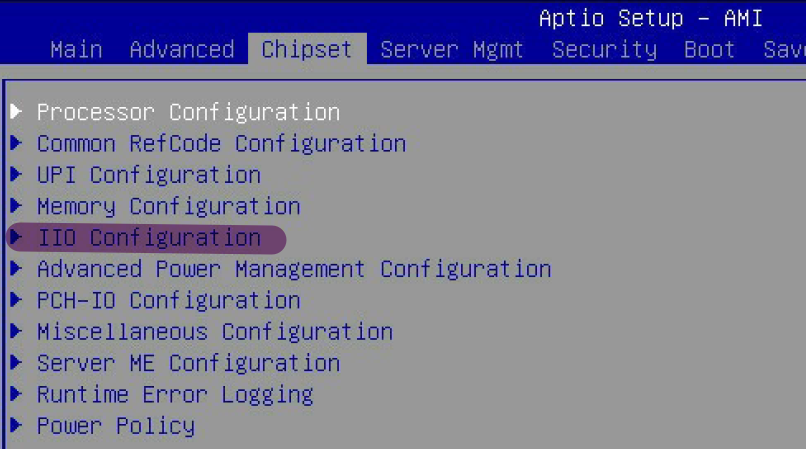Expand Power Policy submenu arrow
806x449 pixels.
pos(16,425)
